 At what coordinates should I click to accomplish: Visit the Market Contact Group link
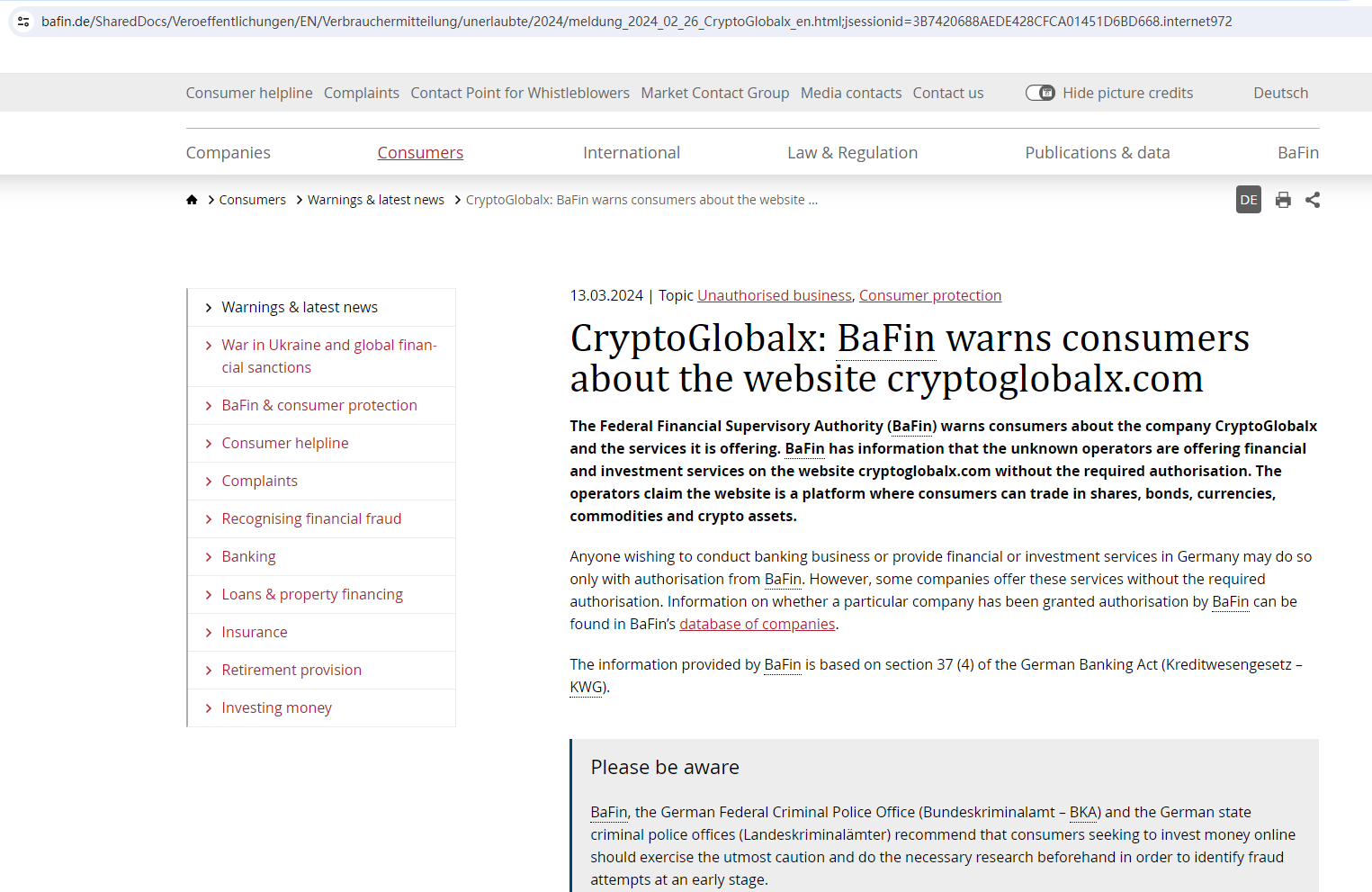click(715, 93)
